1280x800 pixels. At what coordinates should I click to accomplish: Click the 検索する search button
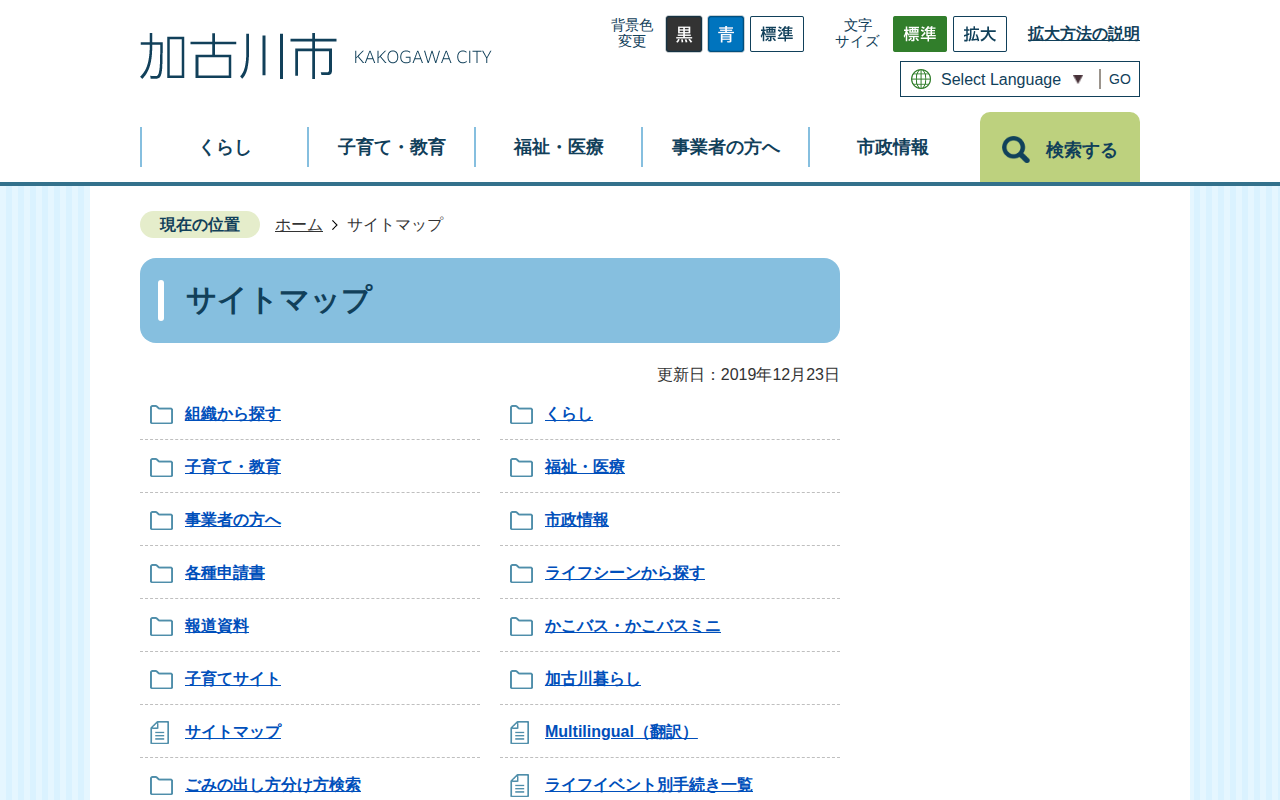(x=1060, y=148)
